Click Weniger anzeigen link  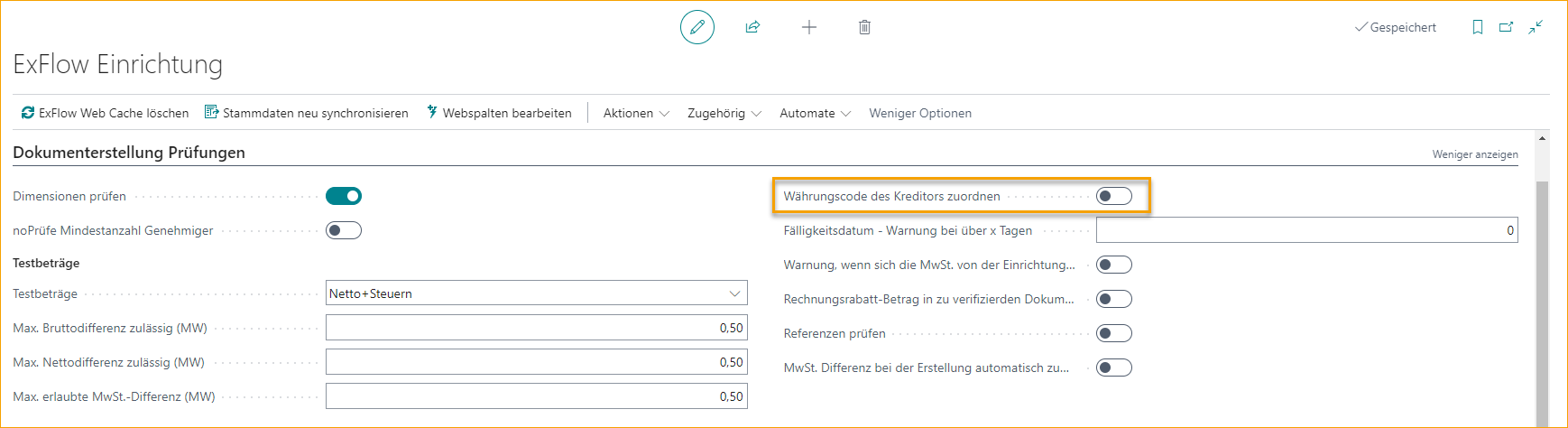click(x=1475, y=154)
